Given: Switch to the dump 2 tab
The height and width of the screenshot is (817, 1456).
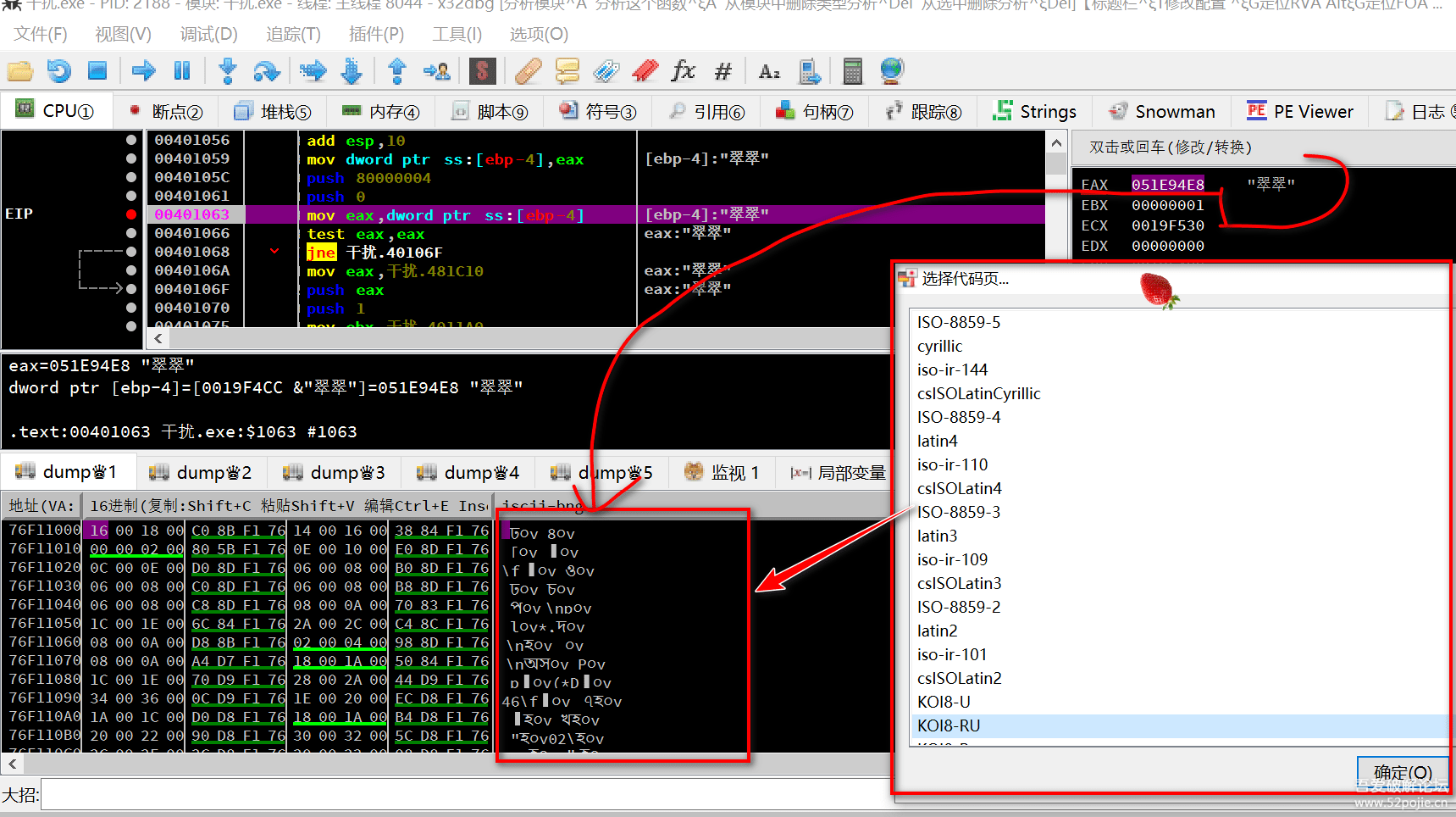Looking at the screenshot, I should coord(201,472).
